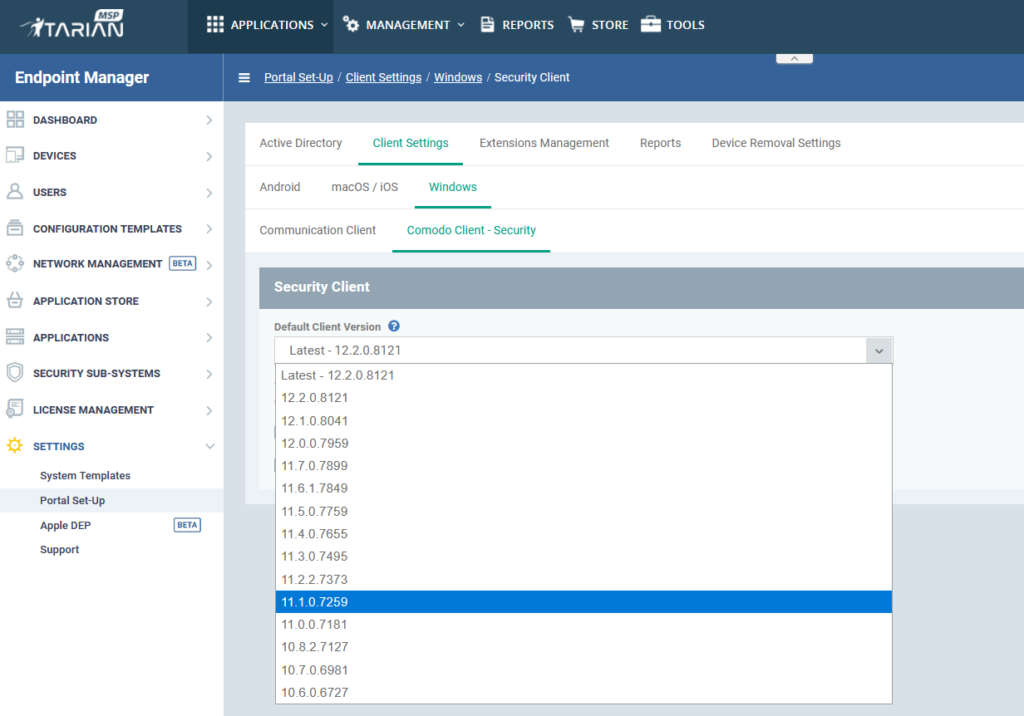
Task: Choose version 10.8.2.7127 from the list
Action: pyautogui.click(x=584, y=647)
